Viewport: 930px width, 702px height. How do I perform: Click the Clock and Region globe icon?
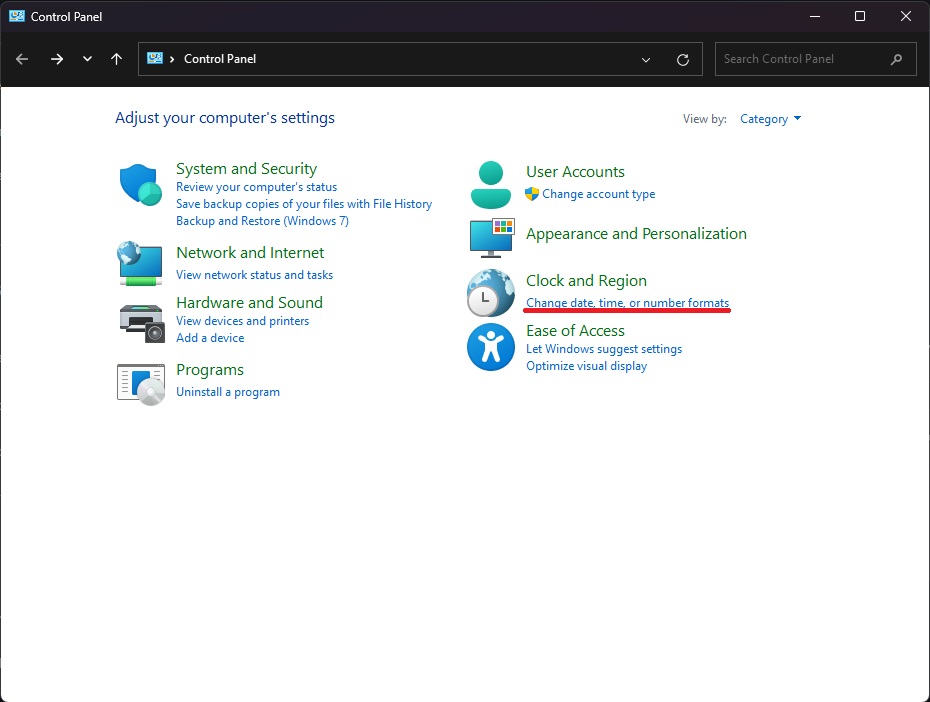[491, 292]
